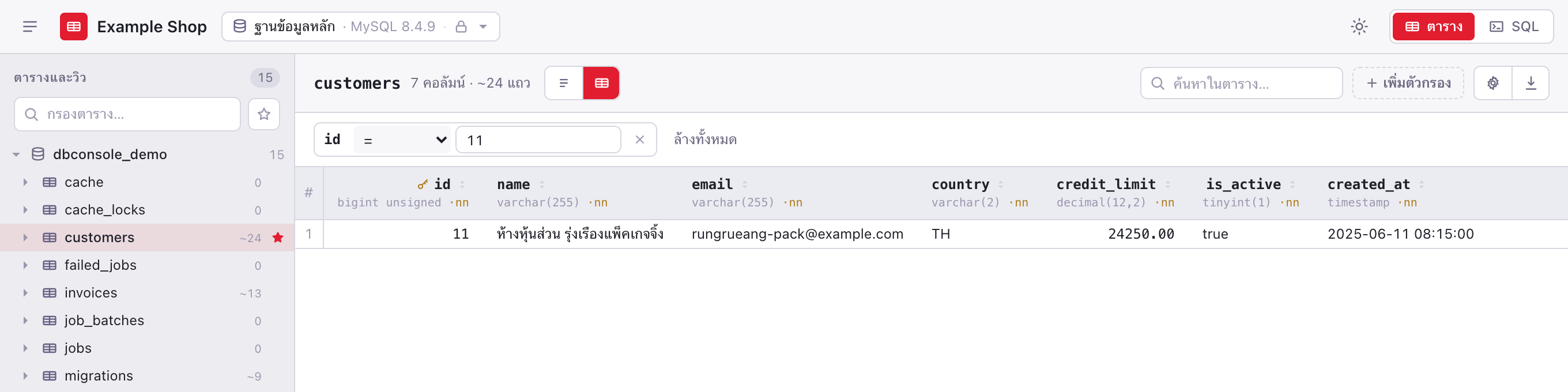Expand the job_batches table node
The width and height of the screenshot is (1568, 392).
tap(25, 321)
